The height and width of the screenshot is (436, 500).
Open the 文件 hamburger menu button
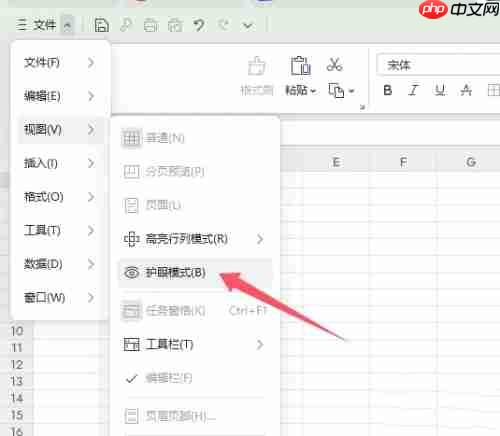pyautogui.click(x=36, y=25)
